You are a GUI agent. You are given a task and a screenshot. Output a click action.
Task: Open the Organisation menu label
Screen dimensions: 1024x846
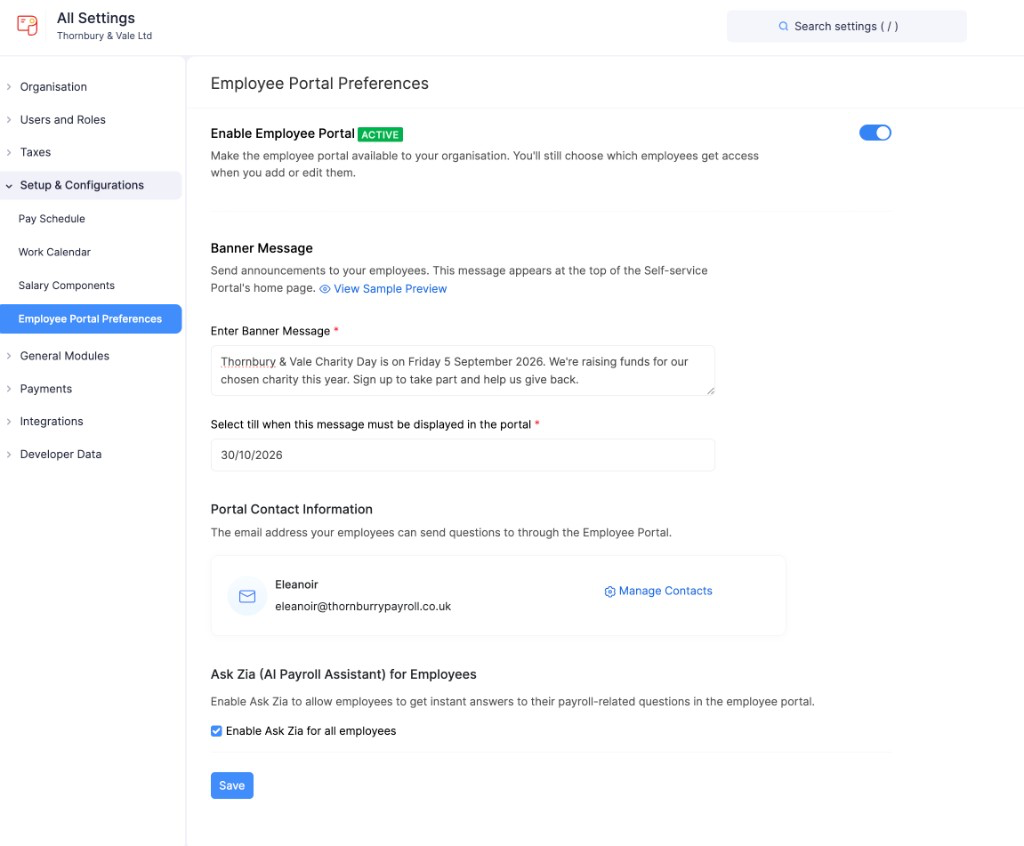pyautogui.click(x=54, y=87)
